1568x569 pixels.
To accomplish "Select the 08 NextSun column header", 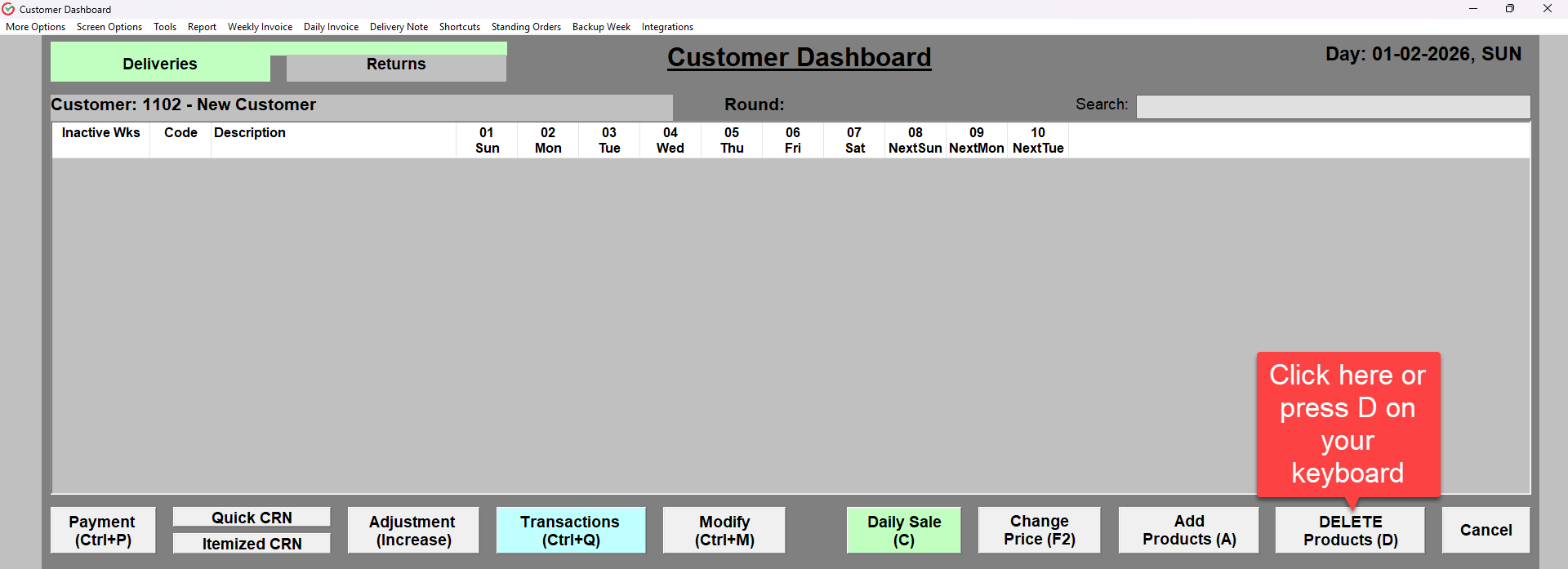I will click(915, 140).
